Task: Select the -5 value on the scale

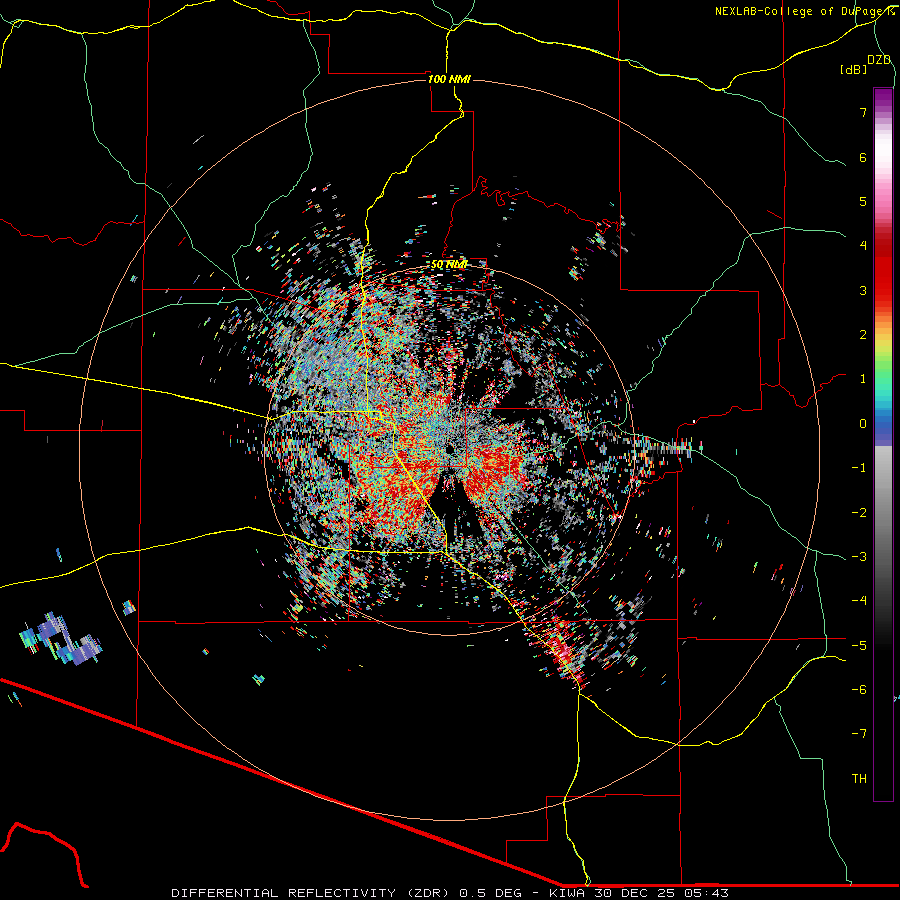Action: click(x=859, y=646)
